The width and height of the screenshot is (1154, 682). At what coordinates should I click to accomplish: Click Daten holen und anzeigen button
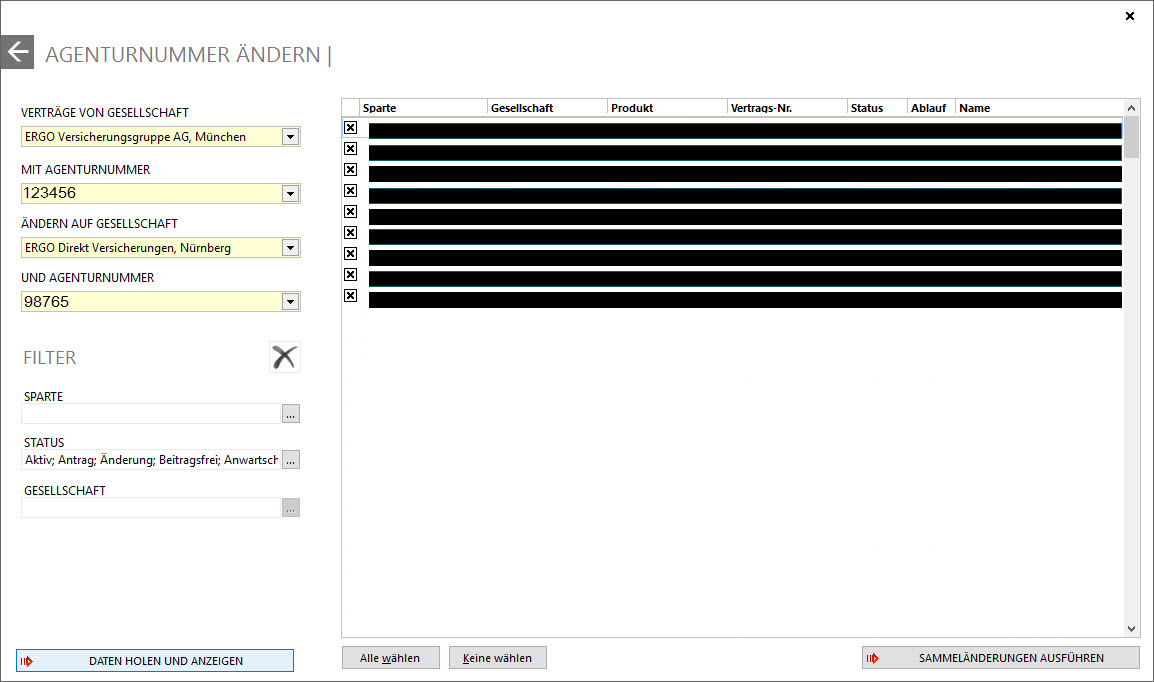click(x=155, y=661)
